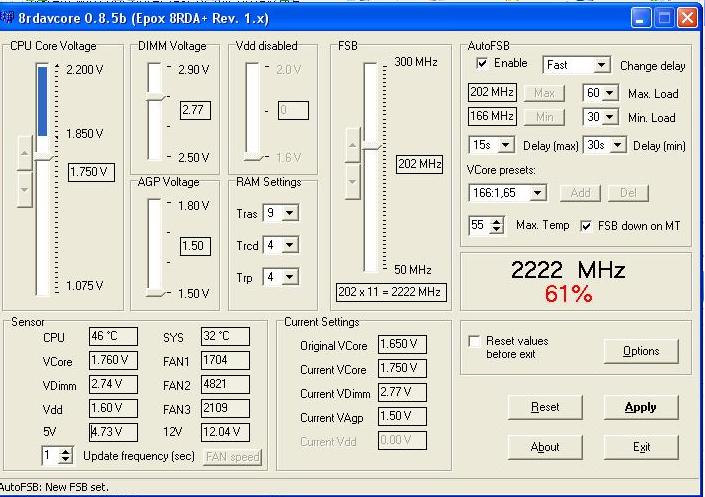705x497 pixels.
Task: Click CPU Core Voltage down arrow button
Action: [25, 189]
